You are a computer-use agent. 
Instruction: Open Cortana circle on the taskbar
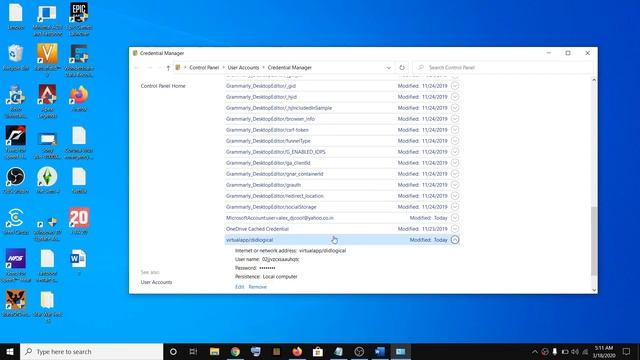(x=173, y=351)
